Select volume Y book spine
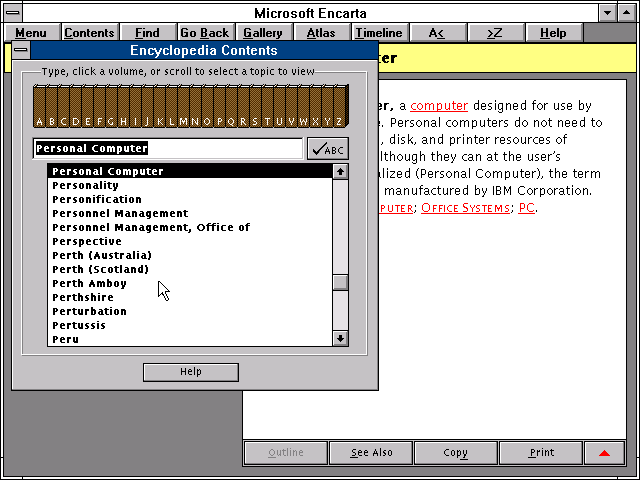Screen dimensions: 640x480 pos(328,107)
